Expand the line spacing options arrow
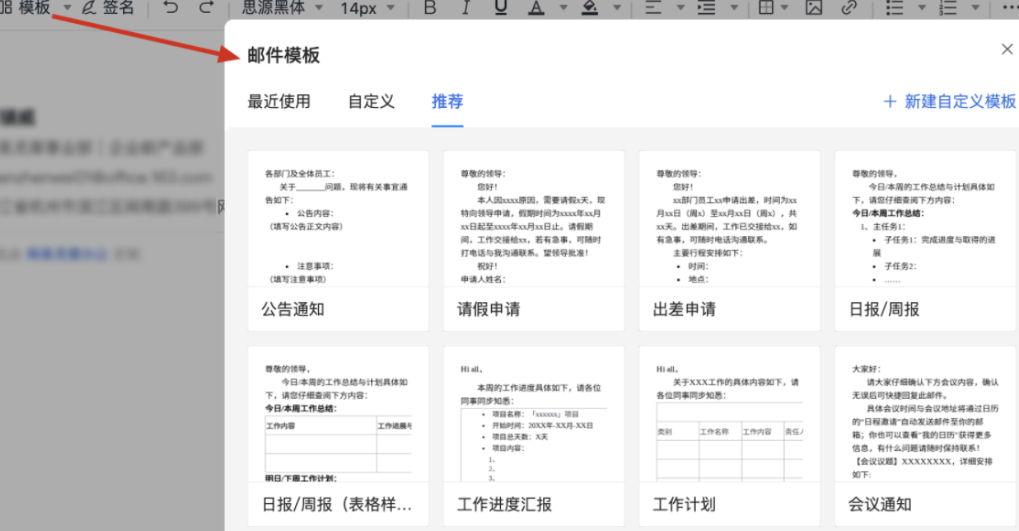 pyautogui.click(x=734, y=8)
